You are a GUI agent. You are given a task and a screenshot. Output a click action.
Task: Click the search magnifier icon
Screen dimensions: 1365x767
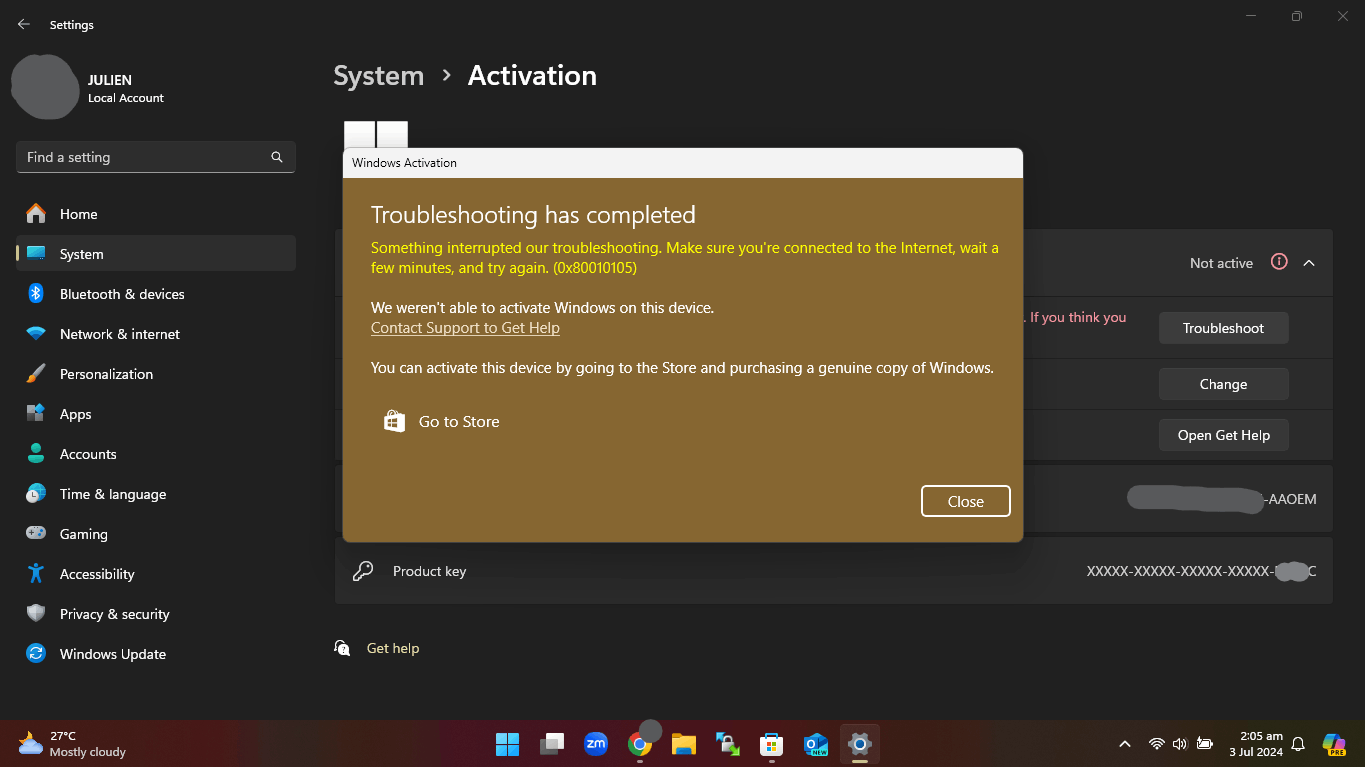[x=277, y=157]
